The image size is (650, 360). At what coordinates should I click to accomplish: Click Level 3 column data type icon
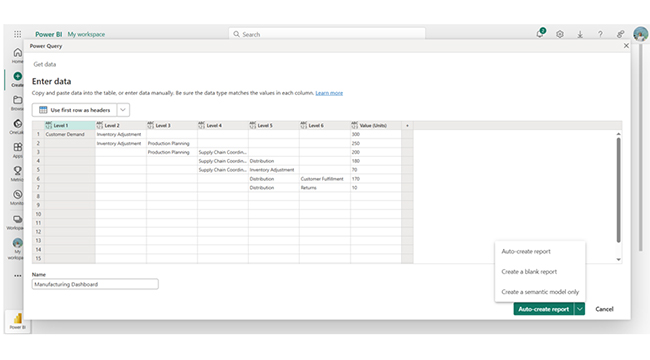click(150, 125)
